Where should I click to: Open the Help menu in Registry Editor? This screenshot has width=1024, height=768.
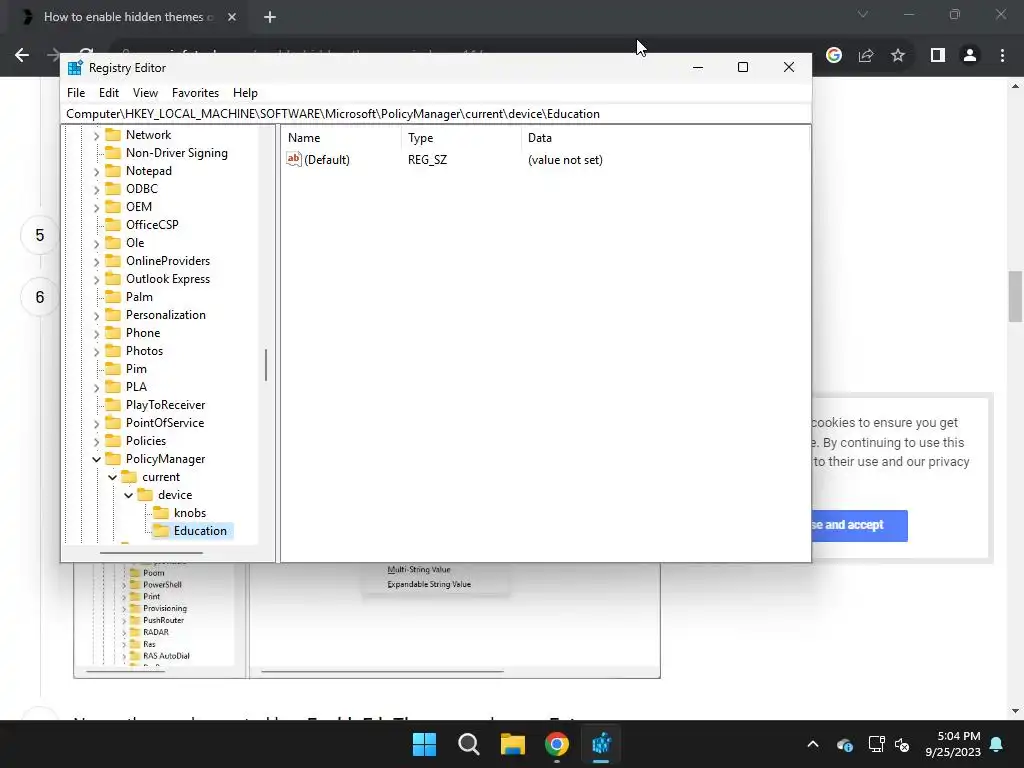(245, 93)
